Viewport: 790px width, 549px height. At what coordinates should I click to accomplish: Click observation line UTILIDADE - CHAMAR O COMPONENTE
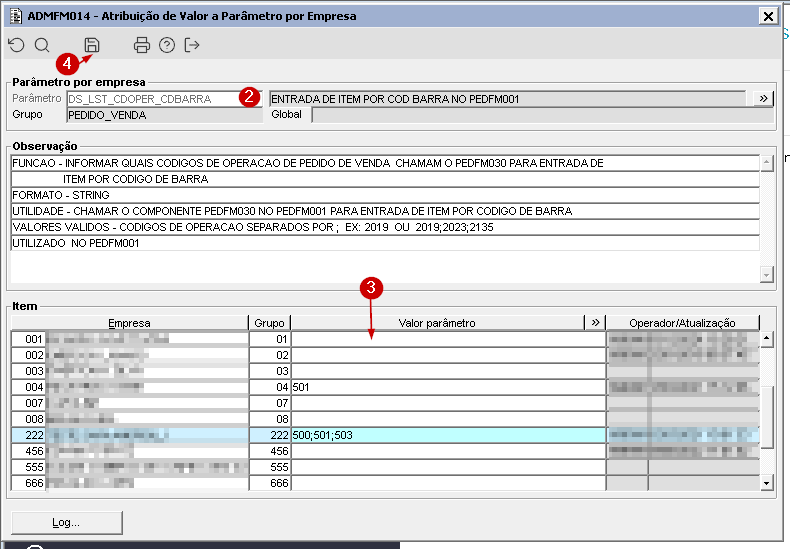(x=385, y=211)
